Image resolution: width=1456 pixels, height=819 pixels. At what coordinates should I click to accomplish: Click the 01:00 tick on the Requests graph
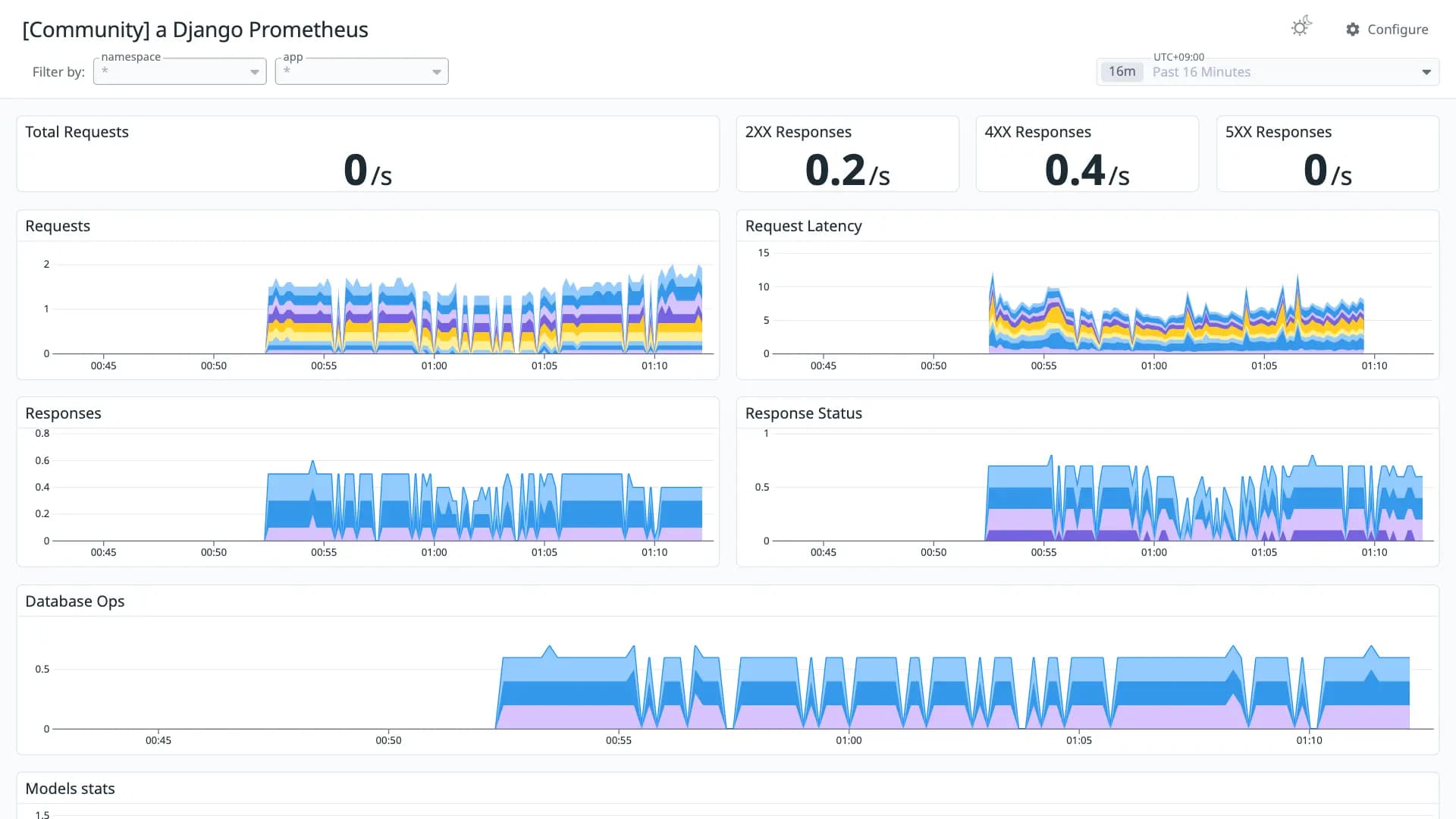tap(434, 366)
